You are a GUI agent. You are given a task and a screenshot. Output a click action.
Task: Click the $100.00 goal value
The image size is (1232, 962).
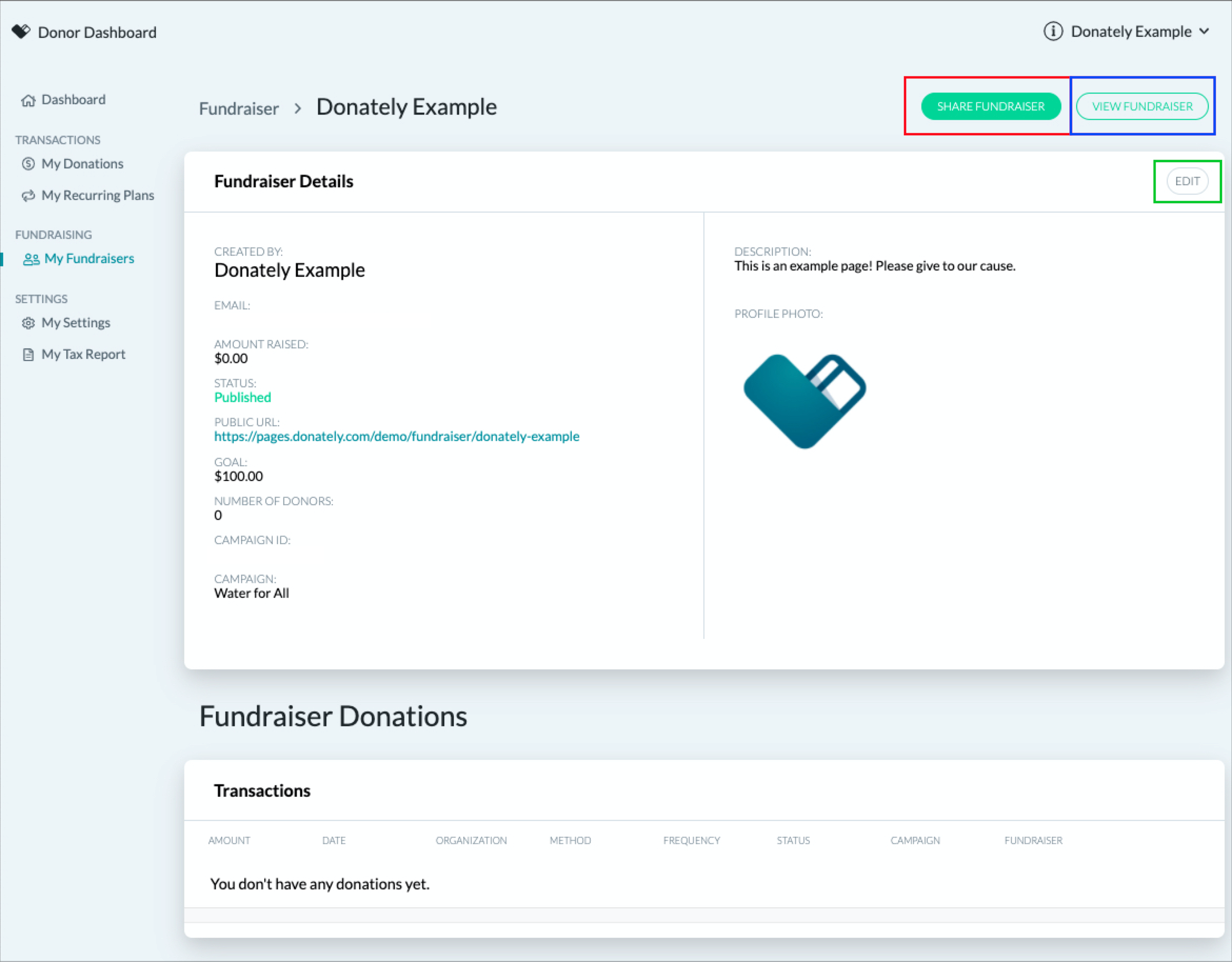coord(239,476)
